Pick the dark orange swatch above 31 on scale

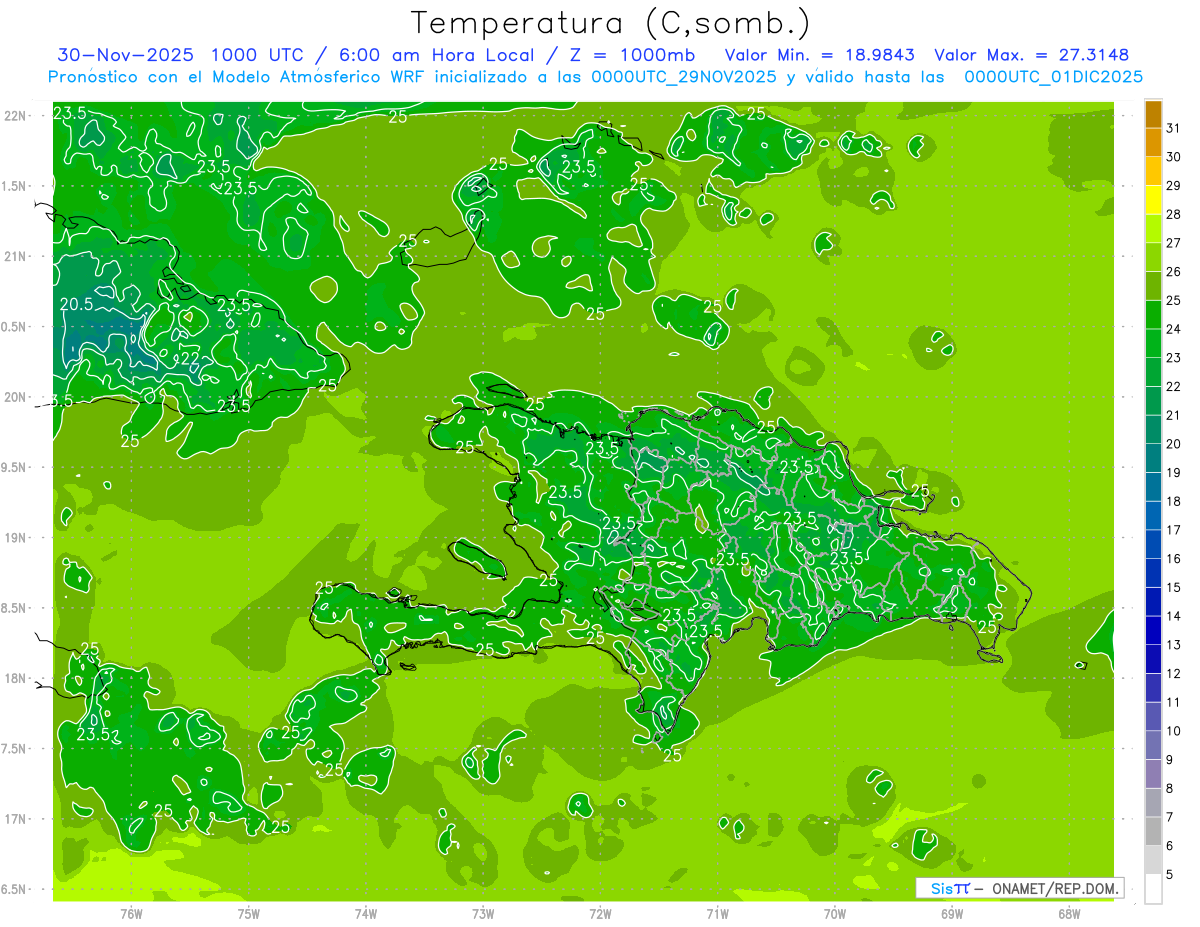point(1153,114)
